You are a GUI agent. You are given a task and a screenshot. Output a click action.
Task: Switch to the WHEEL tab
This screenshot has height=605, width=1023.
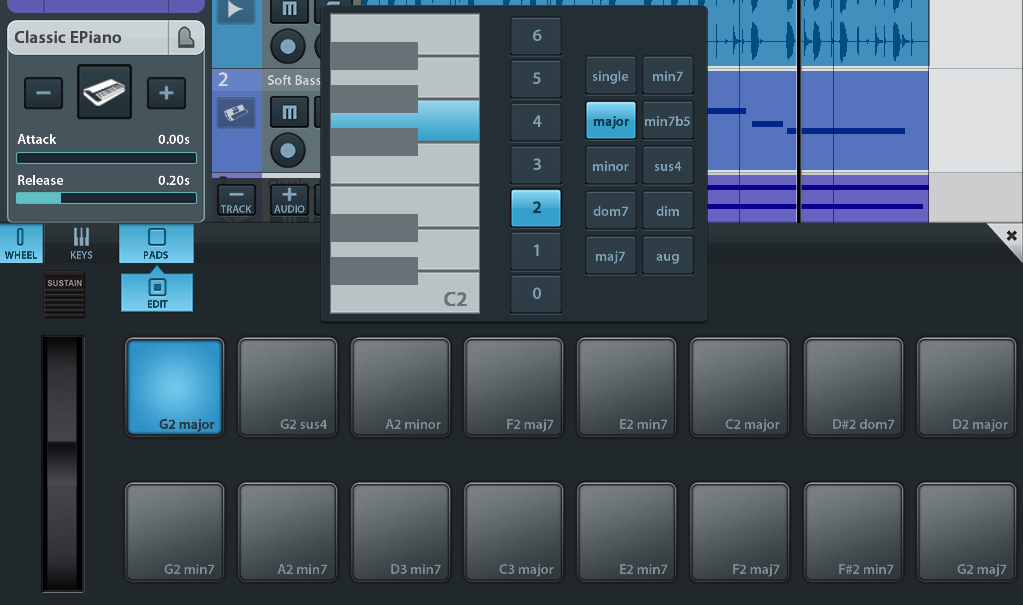coord(21,243)
